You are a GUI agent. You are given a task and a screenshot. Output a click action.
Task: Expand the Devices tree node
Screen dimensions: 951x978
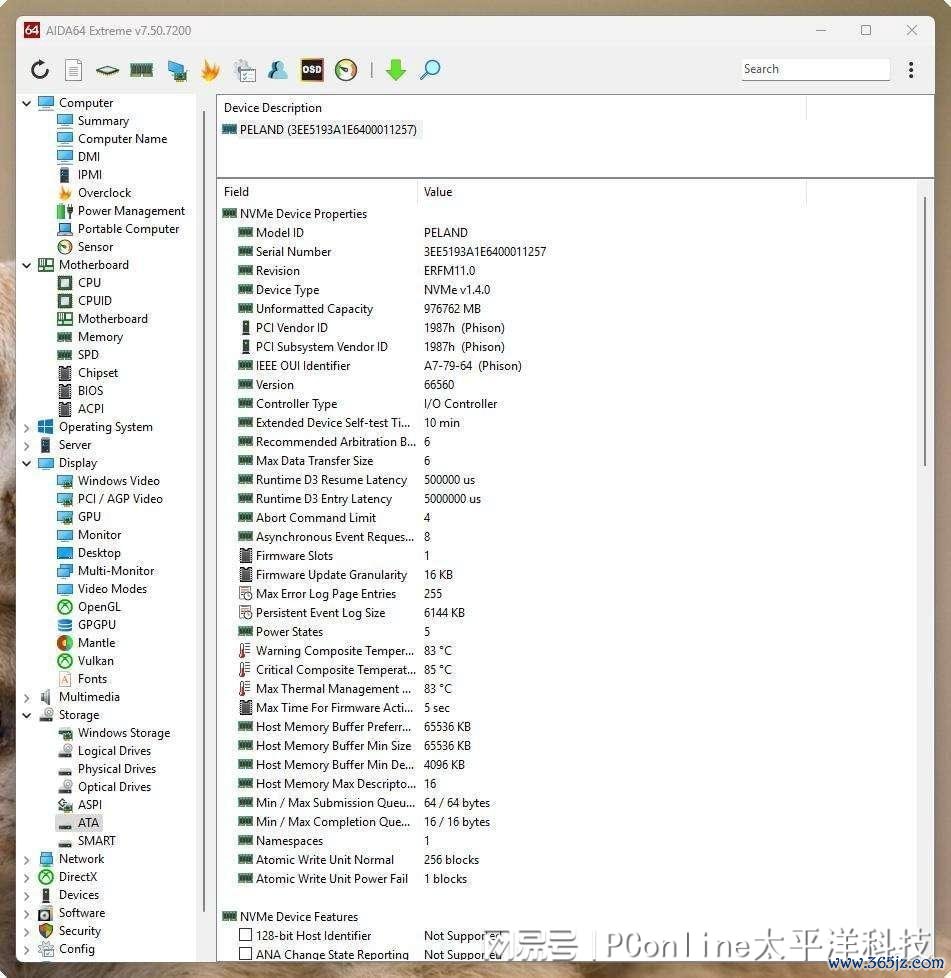tap(26, 896)
